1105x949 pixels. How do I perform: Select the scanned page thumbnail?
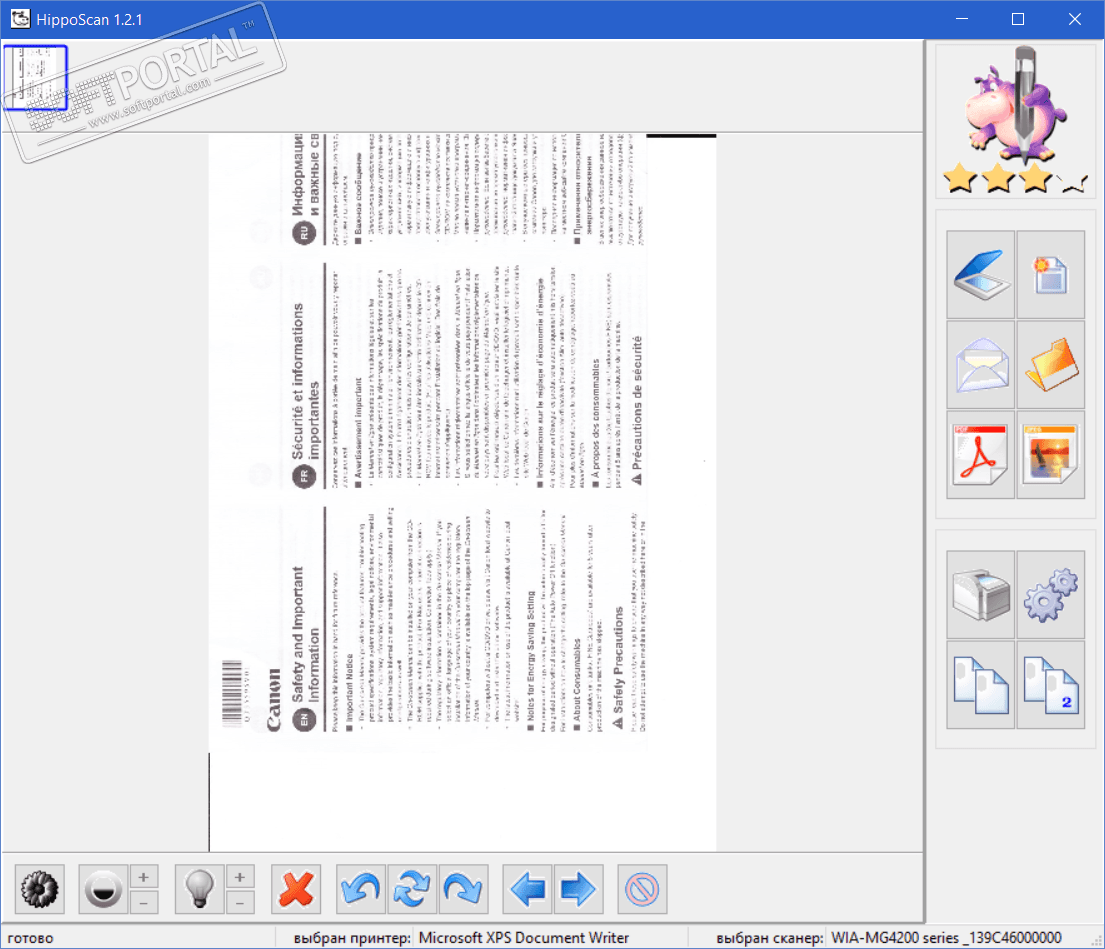35,77
